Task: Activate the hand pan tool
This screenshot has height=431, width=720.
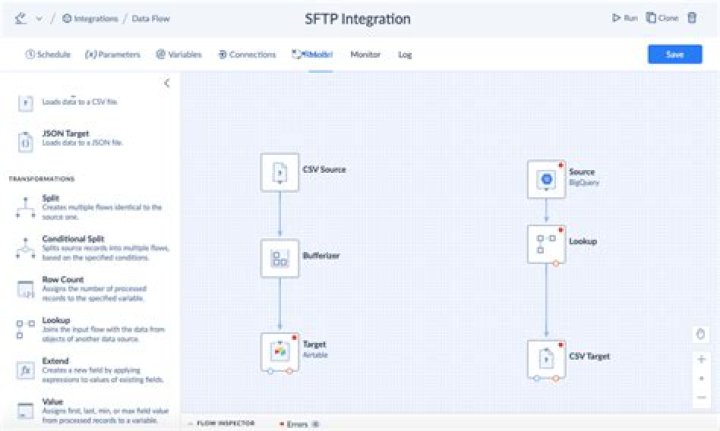Action: (701, 334)
